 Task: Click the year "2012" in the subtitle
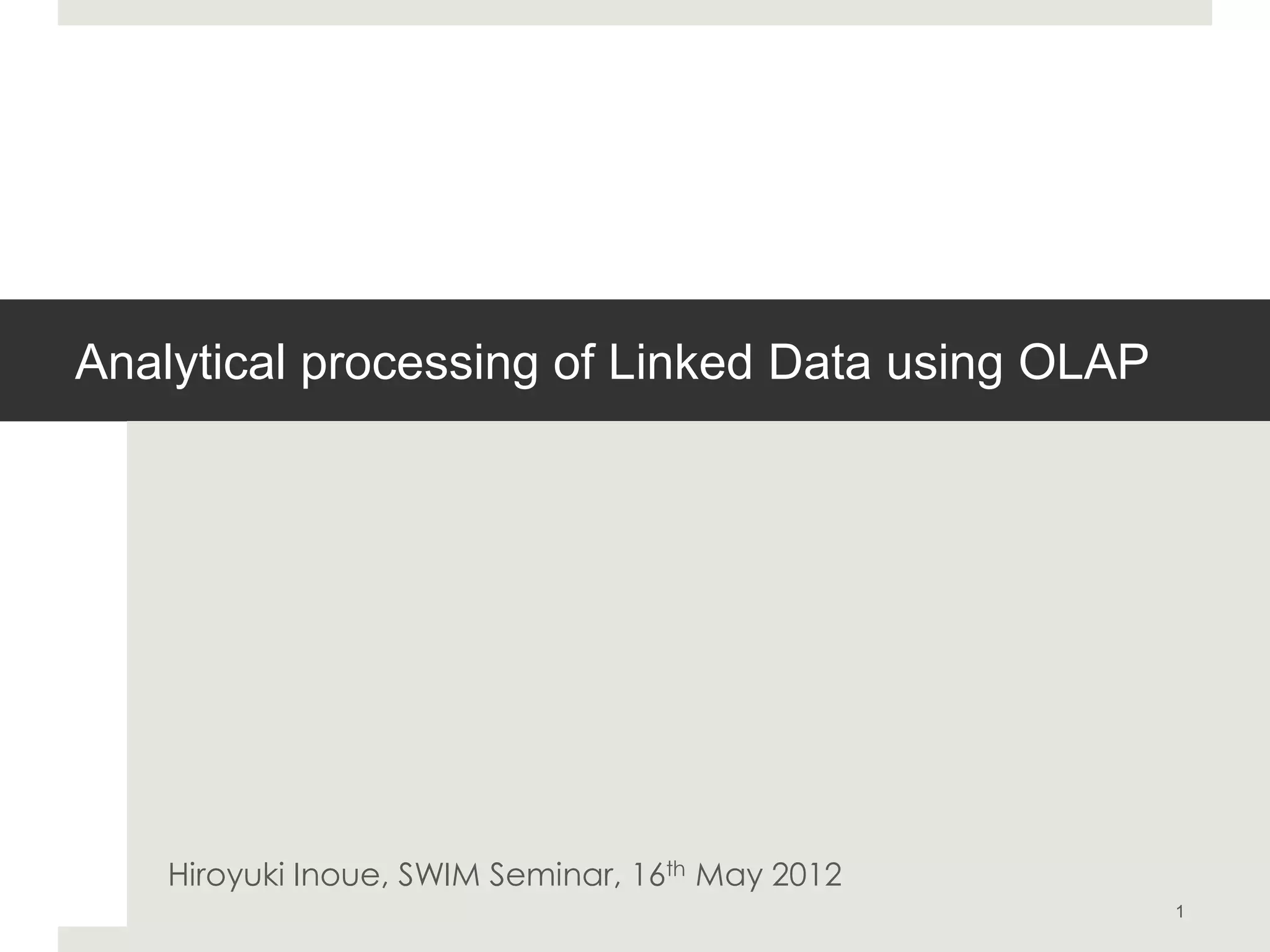click(807, 875)
